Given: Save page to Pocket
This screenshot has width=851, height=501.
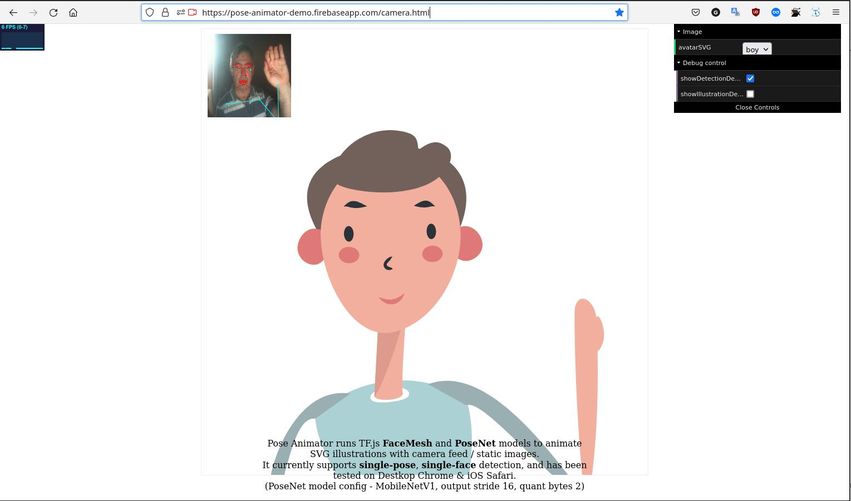Looking at the screenshot, I should [696, 12].
